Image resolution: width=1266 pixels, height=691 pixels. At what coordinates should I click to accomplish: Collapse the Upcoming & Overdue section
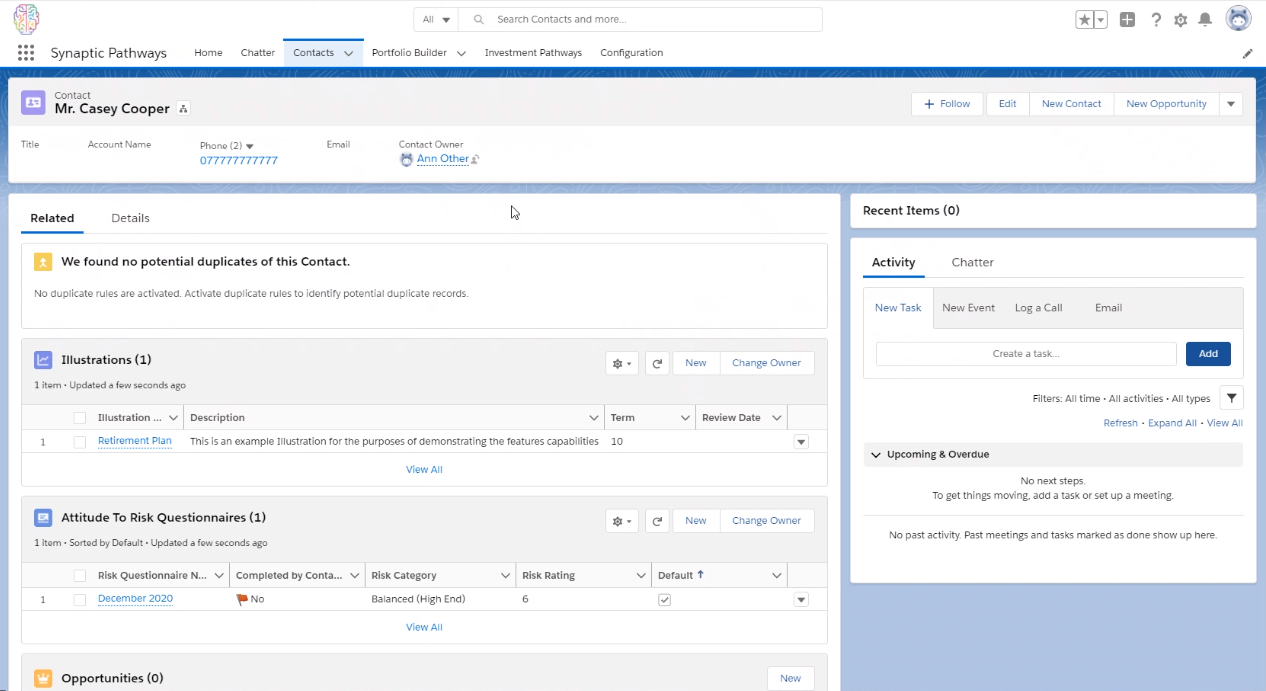click(x=877, y=455)
